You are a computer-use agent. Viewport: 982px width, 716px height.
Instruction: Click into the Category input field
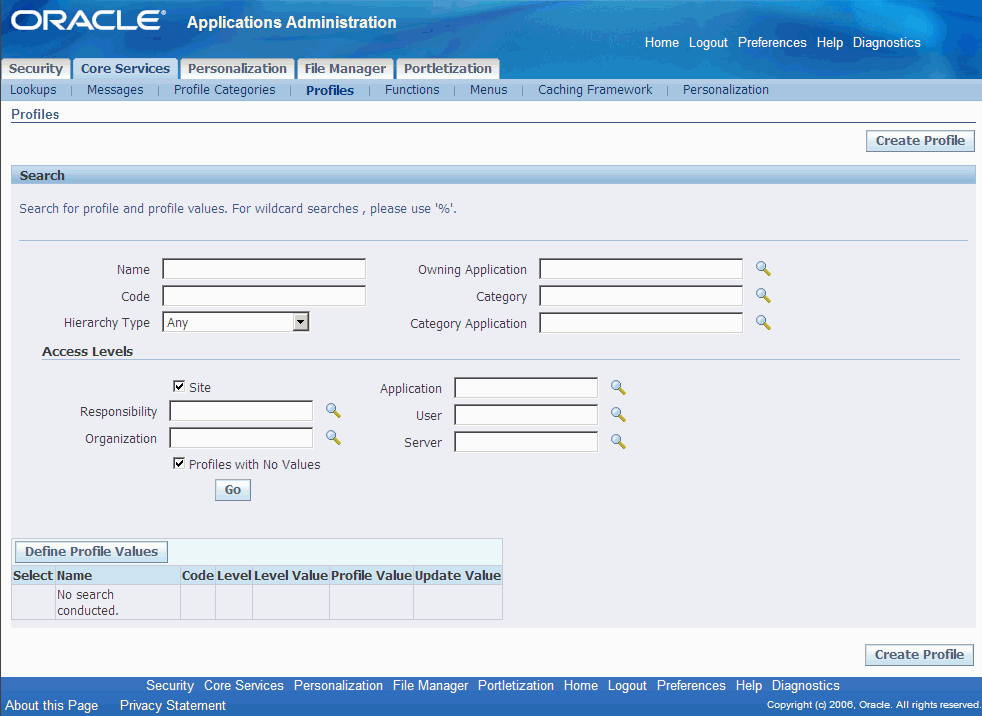[641, 296]
